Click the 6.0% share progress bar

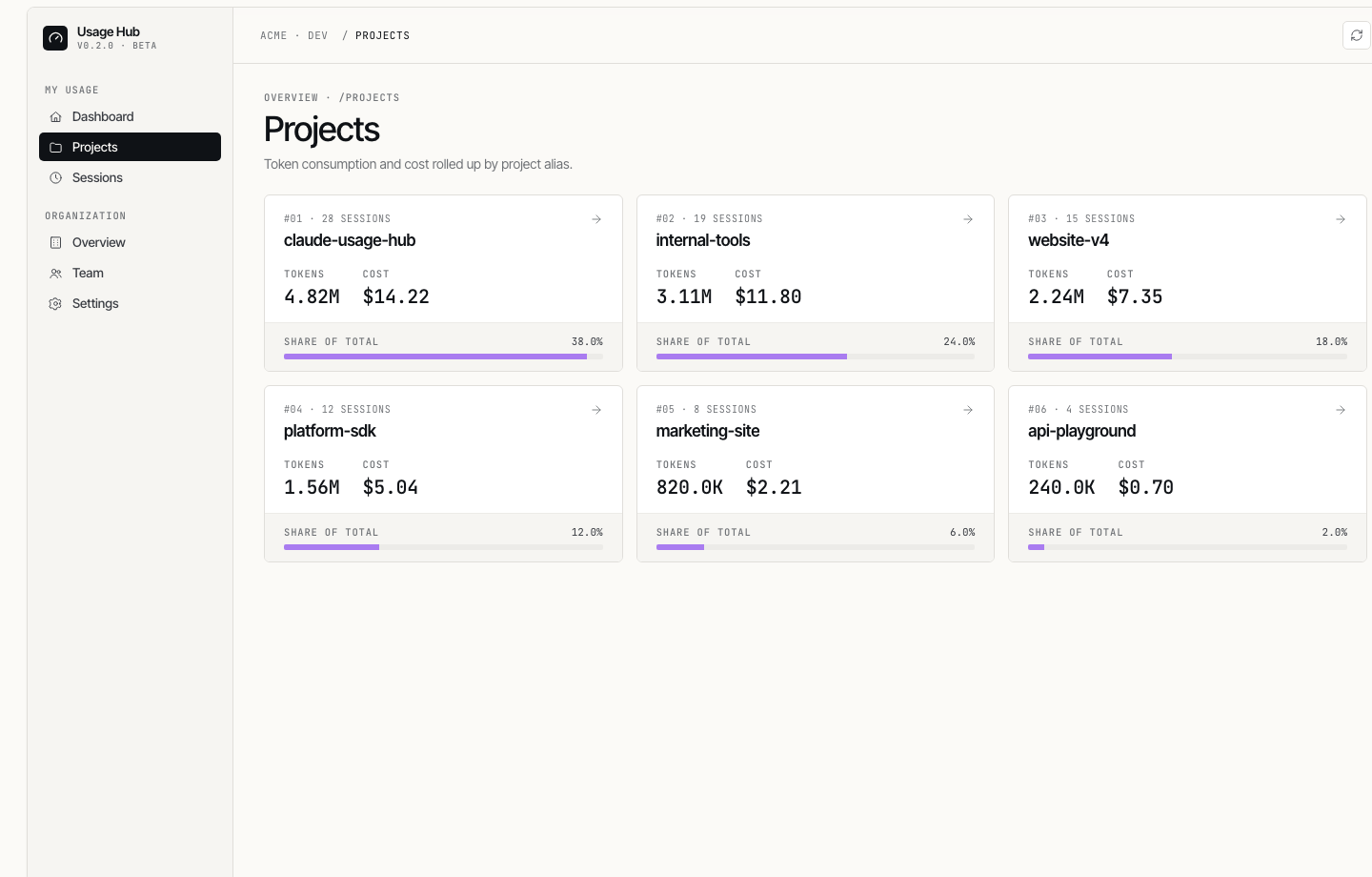click(816, 547)
